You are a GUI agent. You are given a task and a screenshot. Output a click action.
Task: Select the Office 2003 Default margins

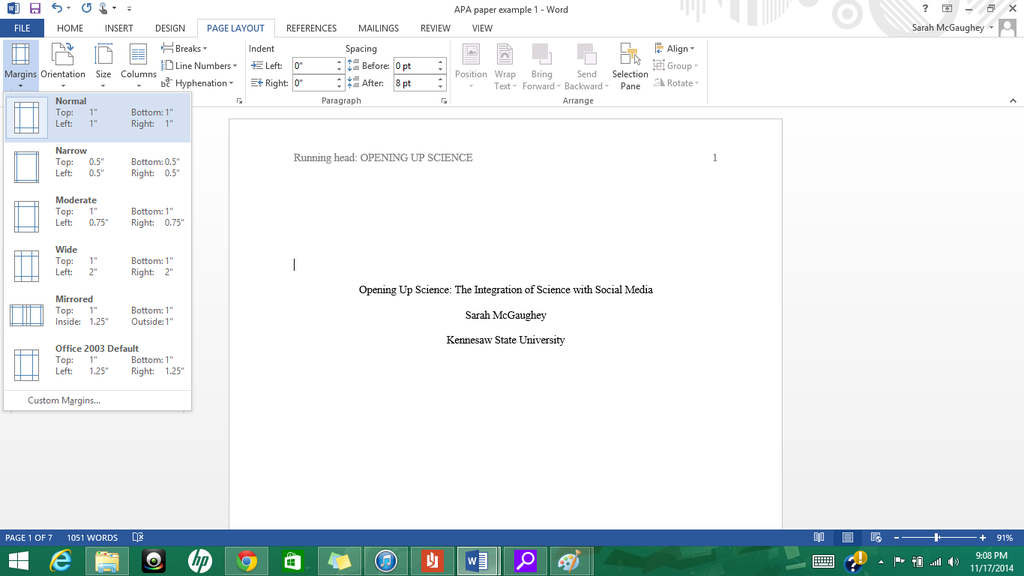coord(97,365)
